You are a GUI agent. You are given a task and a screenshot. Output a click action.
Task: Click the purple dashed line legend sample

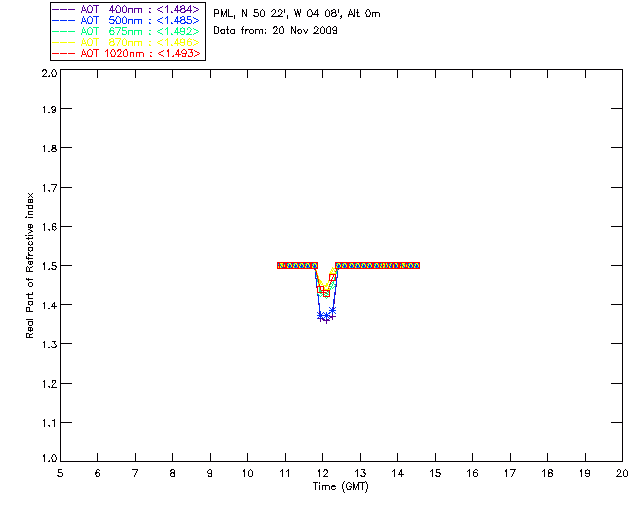point(64,9)
